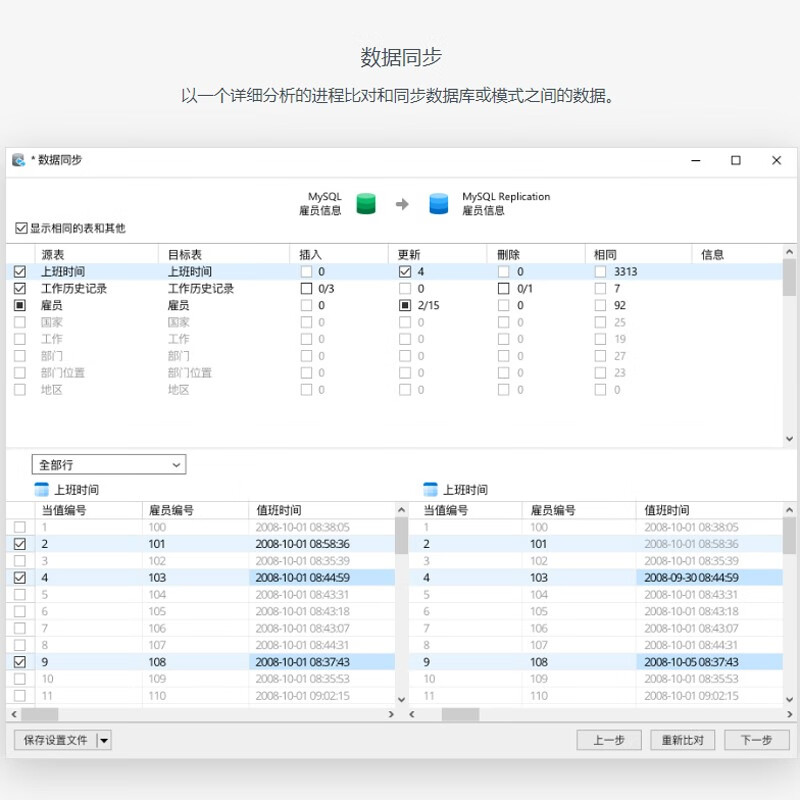Click the arrow icon between the databases

(402, 204)
